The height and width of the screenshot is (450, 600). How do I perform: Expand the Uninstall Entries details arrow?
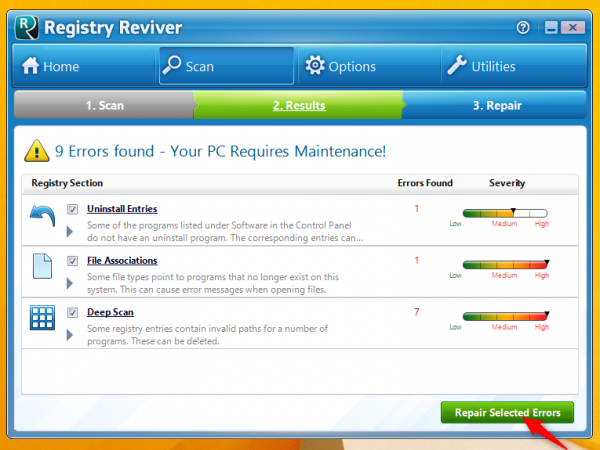70,232
